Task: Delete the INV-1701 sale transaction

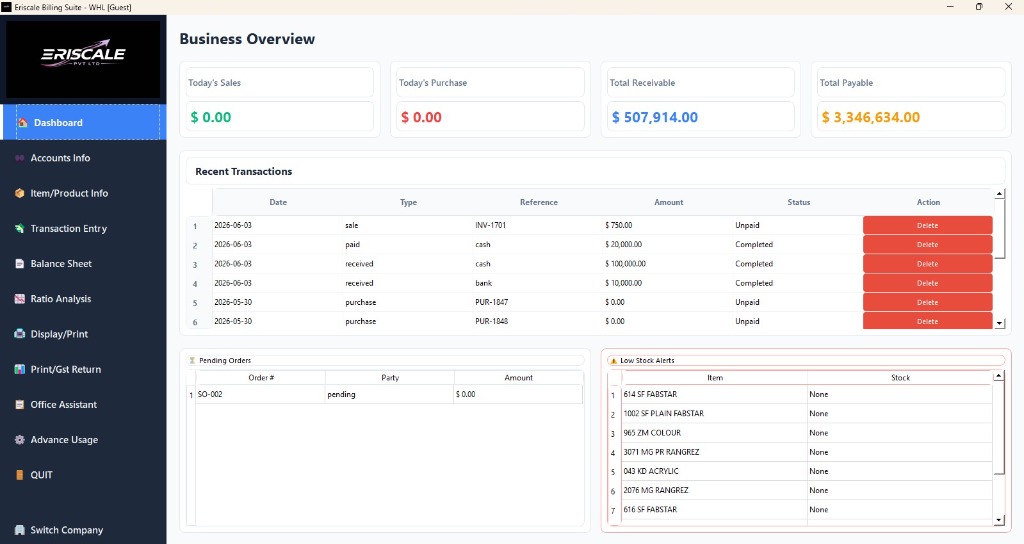Action: pyautogui.click(x=927, y=225)
